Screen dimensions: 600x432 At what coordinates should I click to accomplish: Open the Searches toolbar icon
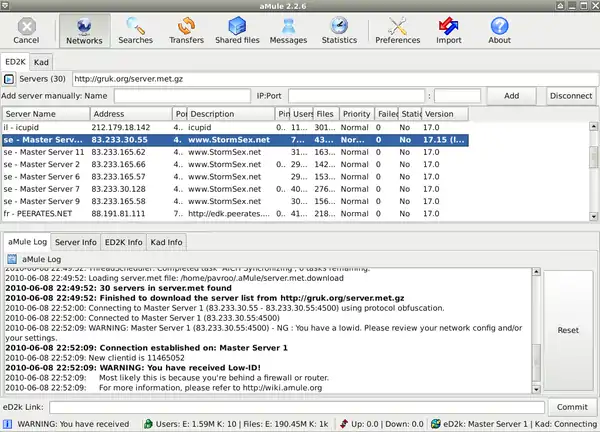tap(136, 29)
